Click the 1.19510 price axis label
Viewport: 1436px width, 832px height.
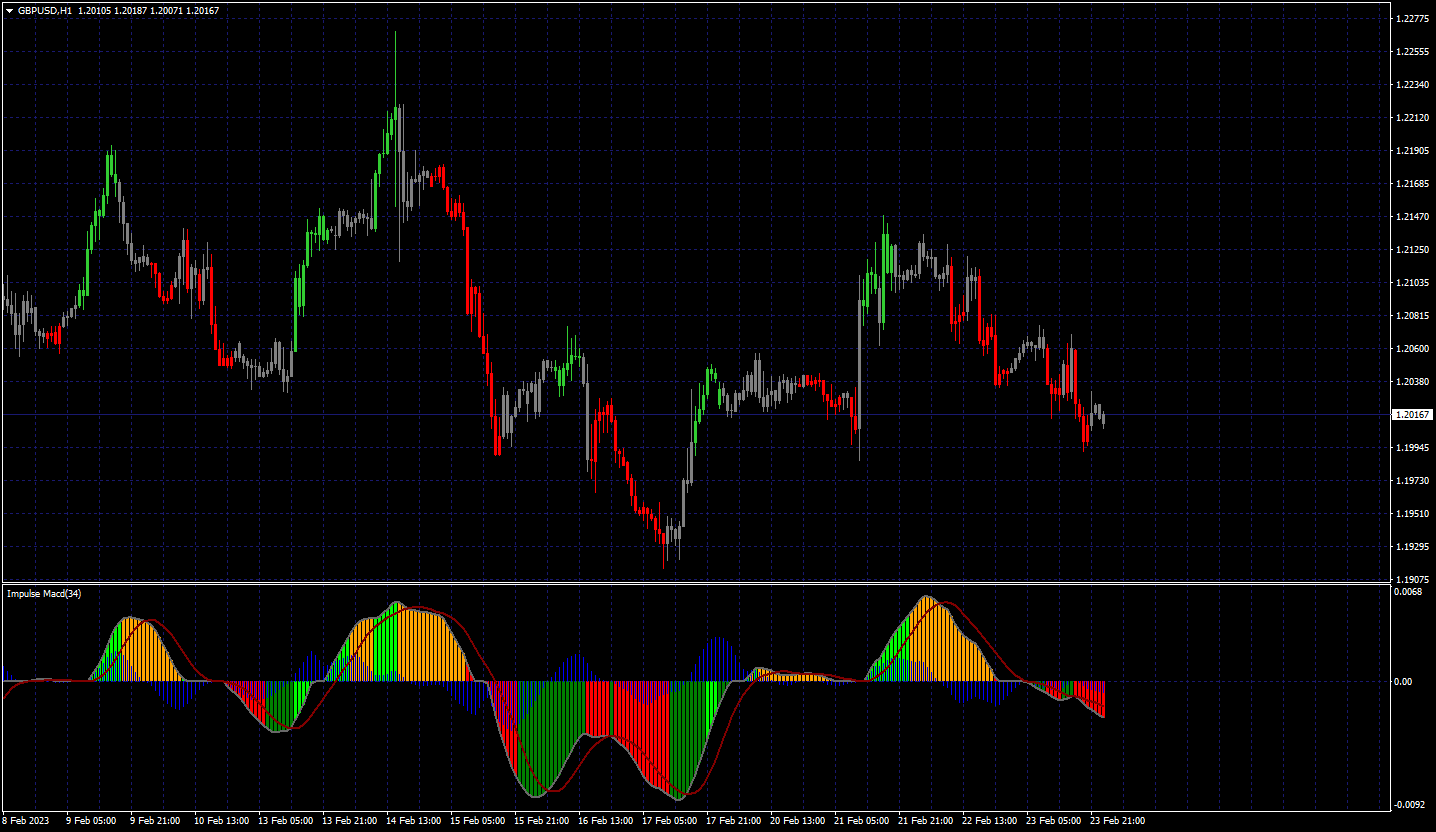[1412, 513]
